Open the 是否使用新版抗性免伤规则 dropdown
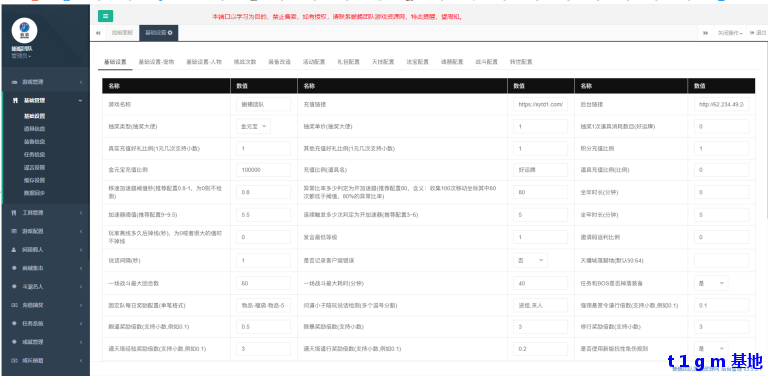This screenshot has width=768, height=376. point(711,349)
